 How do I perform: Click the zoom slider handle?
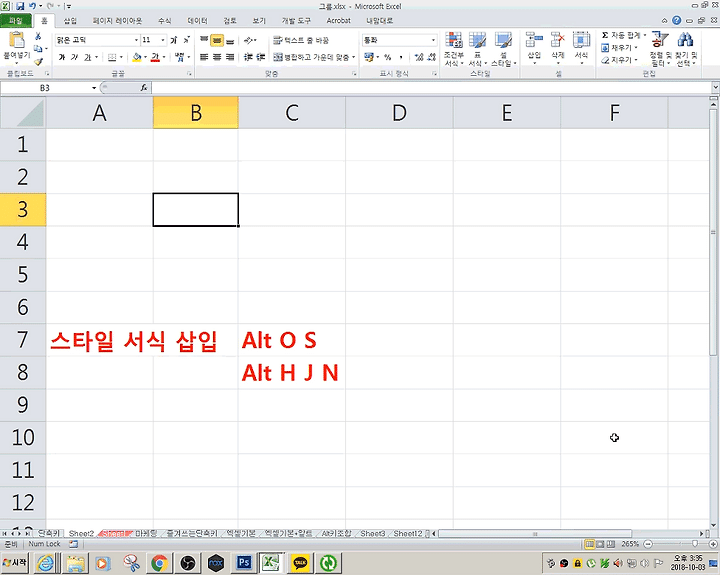pos(695,544)
